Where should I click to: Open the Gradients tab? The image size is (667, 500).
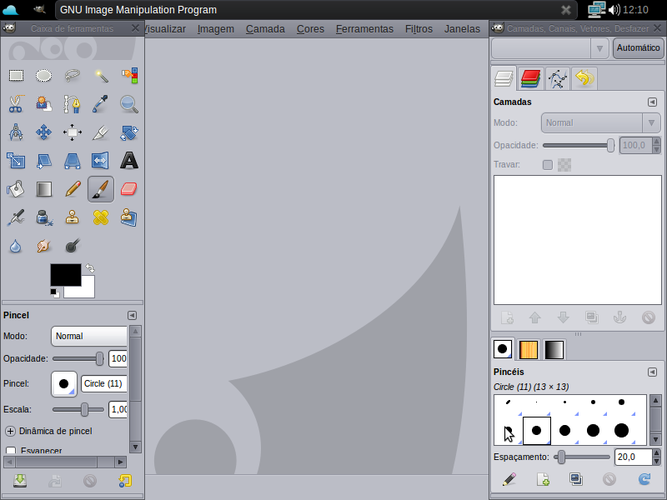click(555, 349)
